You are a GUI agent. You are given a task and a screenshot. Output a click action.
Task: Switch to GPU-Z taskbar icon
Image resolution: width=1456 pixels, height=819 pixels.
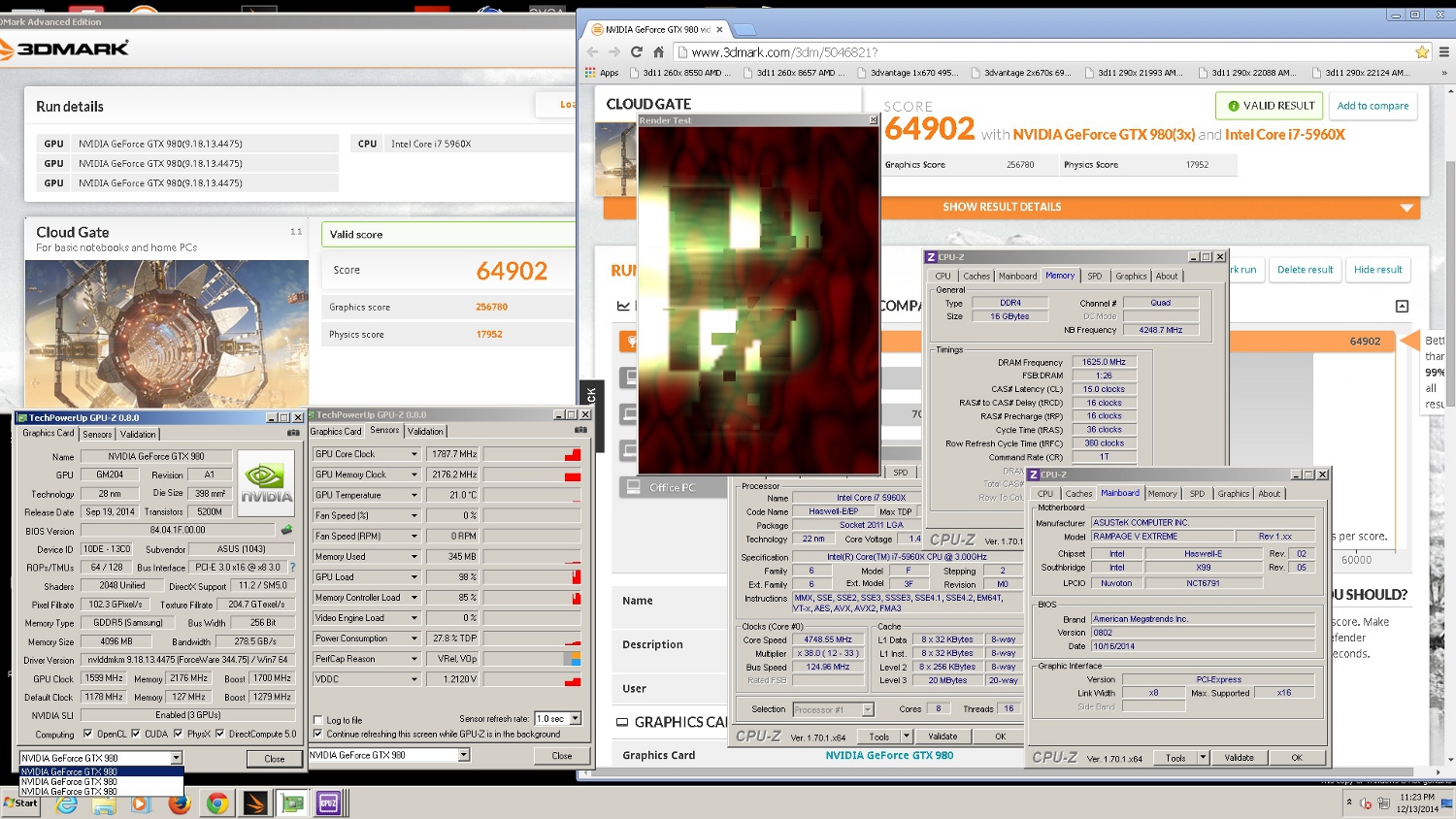coord(291,803)
